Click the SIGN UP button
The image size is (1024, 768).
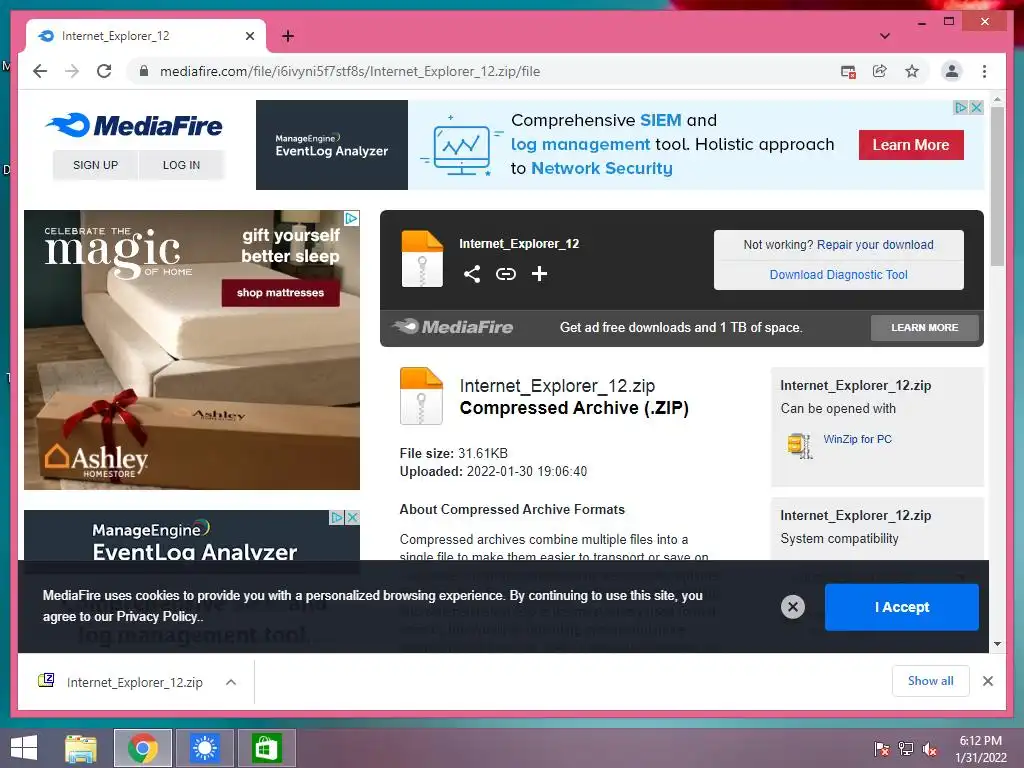point(95,165)
